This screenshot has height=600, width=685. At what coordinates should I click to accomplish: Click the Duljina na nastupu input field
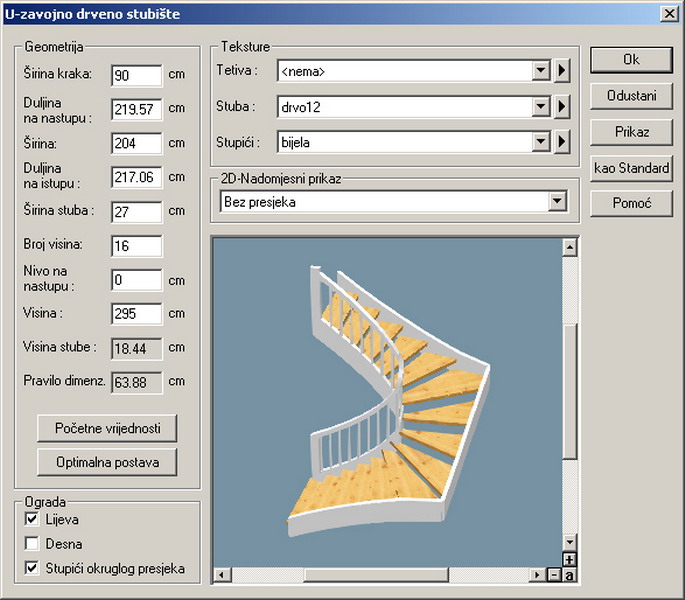(137, 109)
